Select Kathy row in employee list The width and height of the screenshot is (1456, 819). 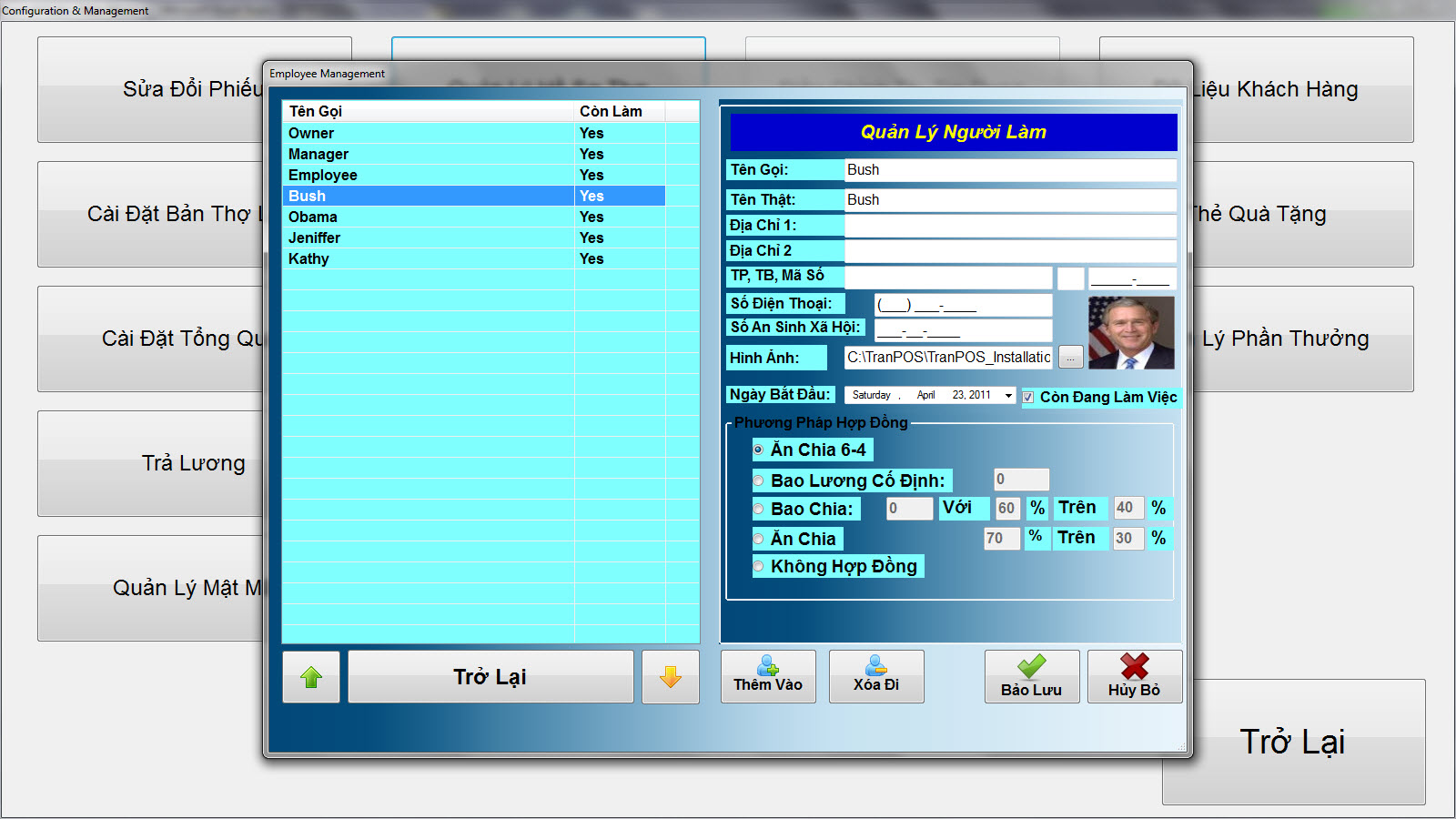308,258
